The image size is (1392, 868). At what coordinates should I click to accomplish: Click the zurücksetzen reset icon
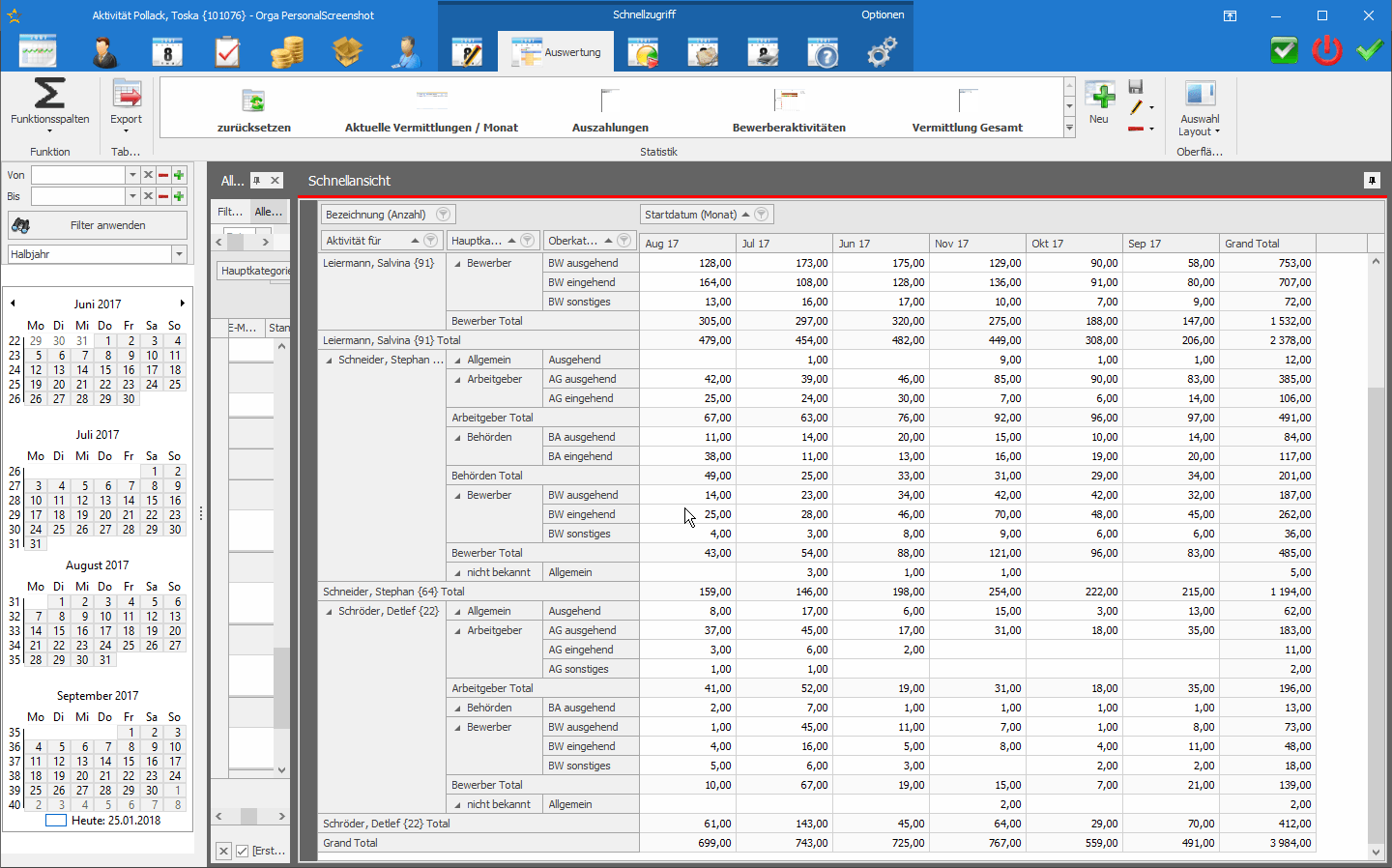coord(253,101)
